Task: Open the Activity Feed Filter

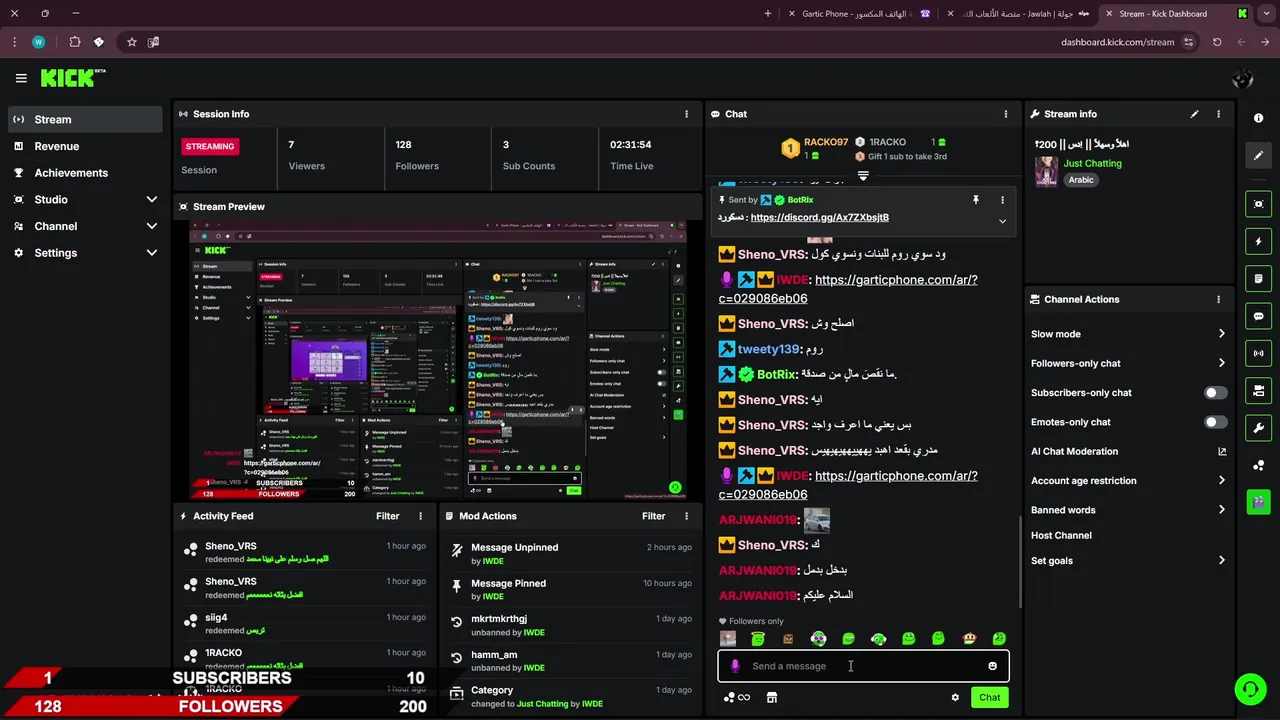Action: tap(387, 516)
